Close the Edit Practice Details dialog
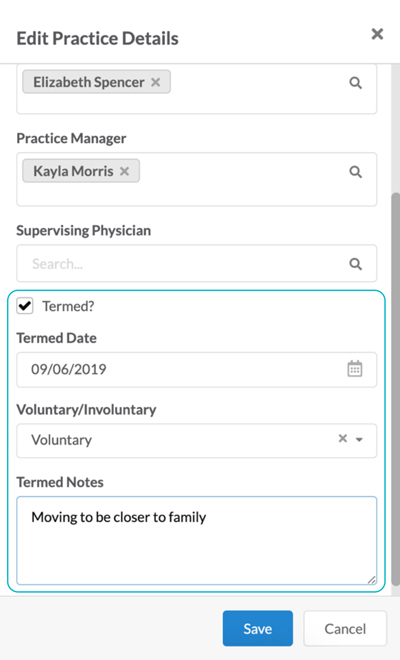Image resolution: width=400 pixels, height=660 pixels. [x=377, y=34]
